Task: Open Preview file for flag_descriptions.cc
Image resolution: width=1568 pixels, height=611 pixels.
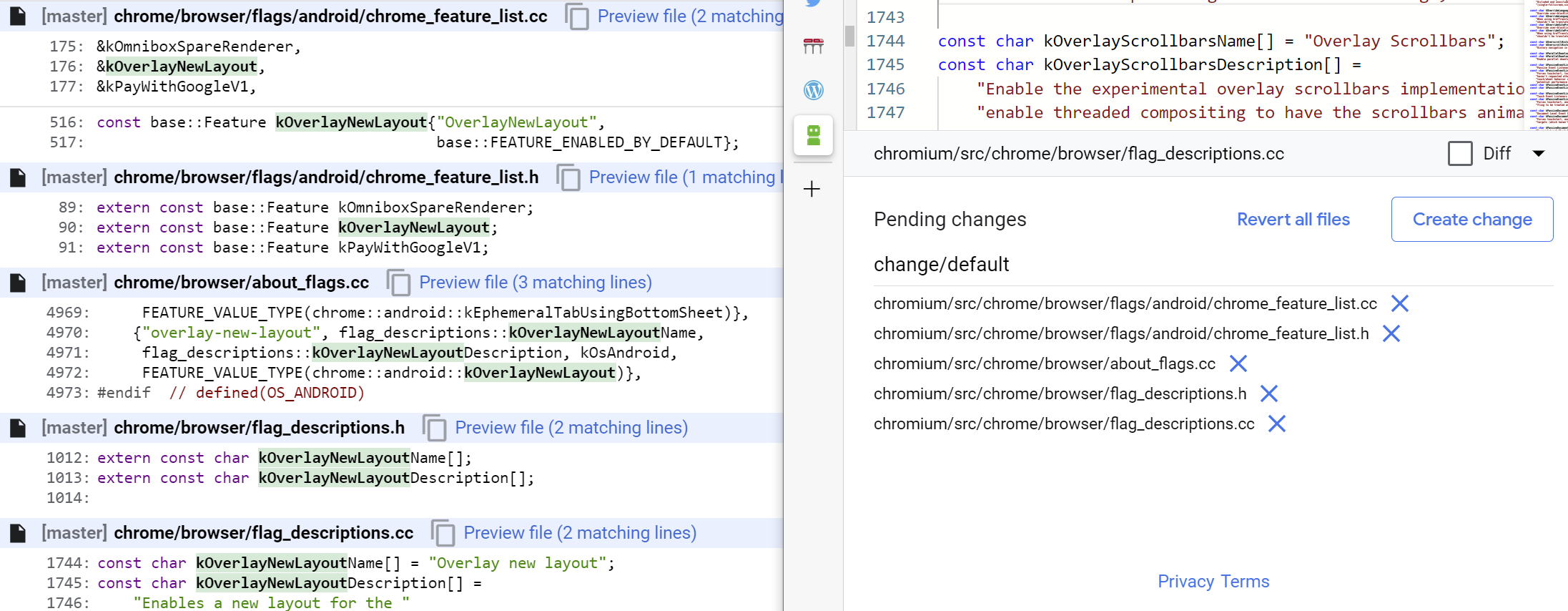Action: coord(579,533)
